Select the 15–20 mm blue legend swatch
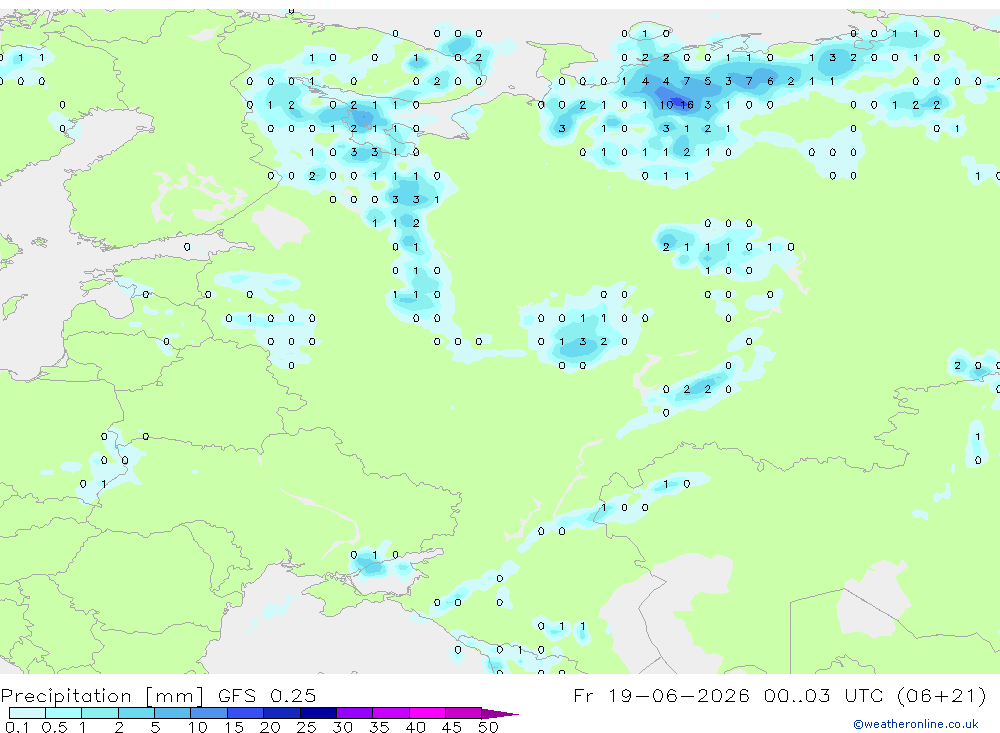Viewport: 1000px width, 733px height. (246, 713)
